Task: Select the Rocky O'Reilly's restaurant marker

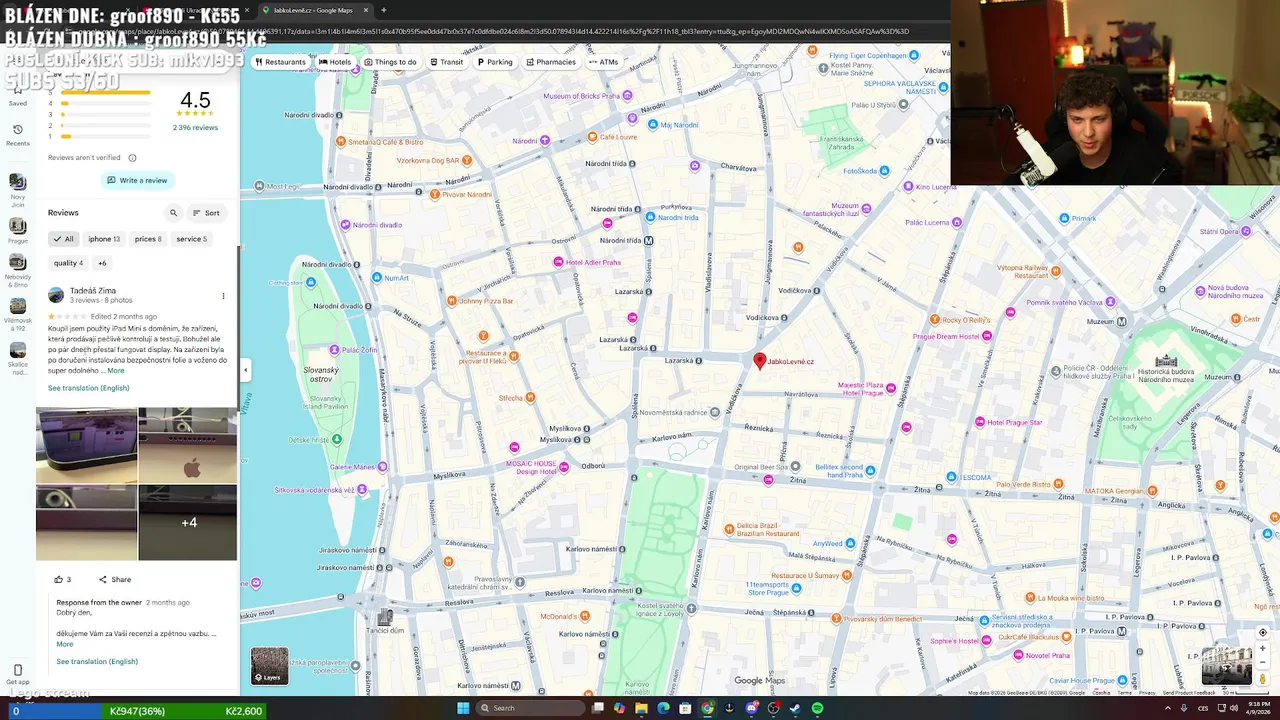Action: [x=935, y=320]
